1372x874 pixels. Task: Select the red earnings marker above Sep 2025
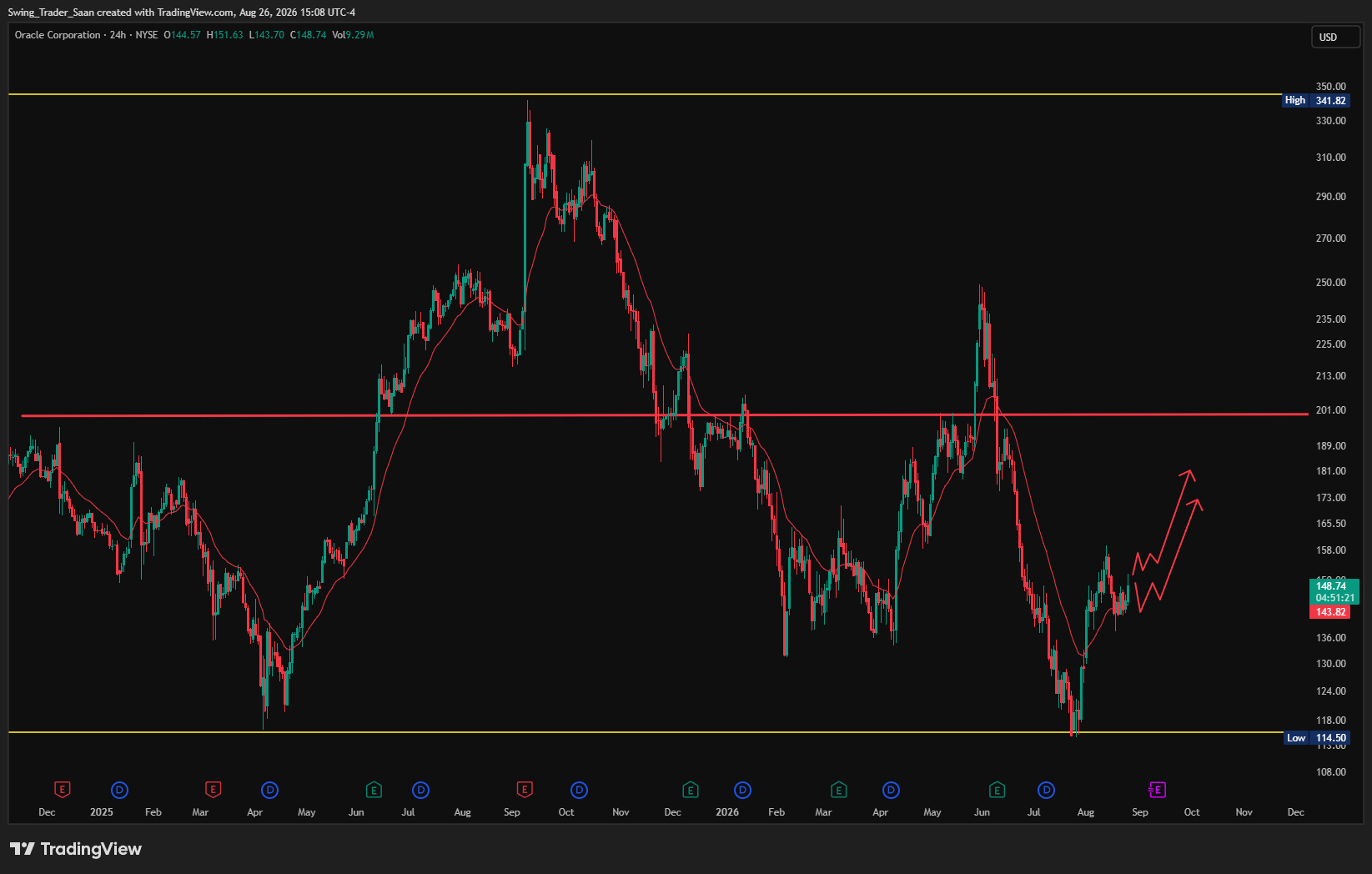point(525,790)
